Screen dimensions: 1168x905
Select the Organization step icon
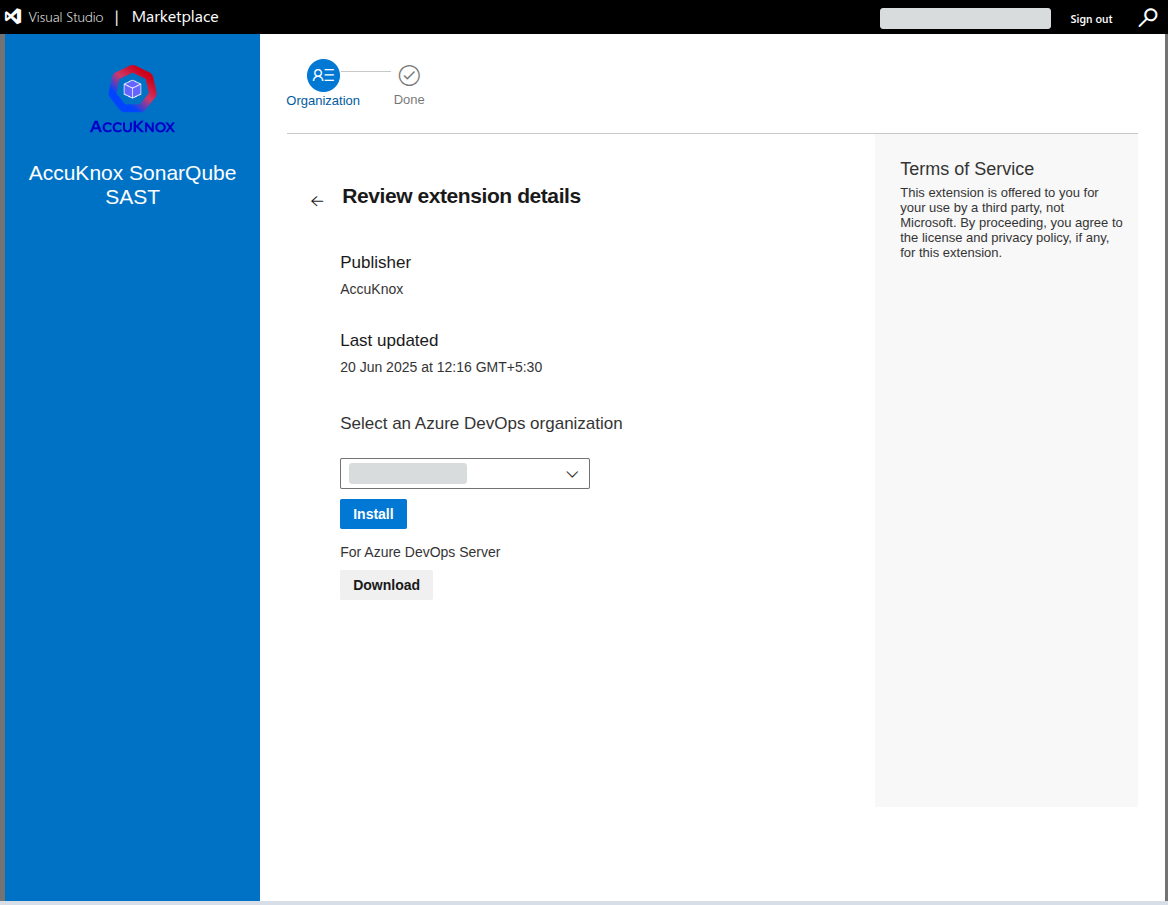(323, 75)
